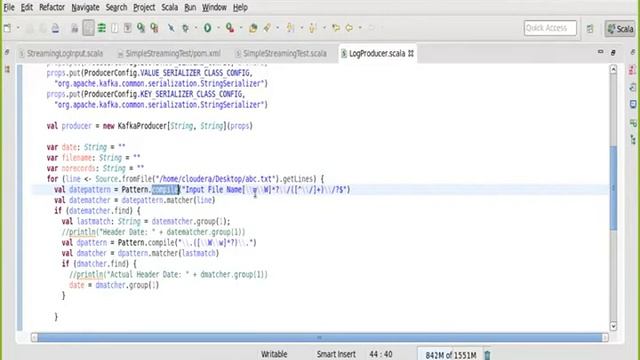
Task: Click the horizontal scrollbar right arrow
Action: pyautogui.click(x=605, y=338)
